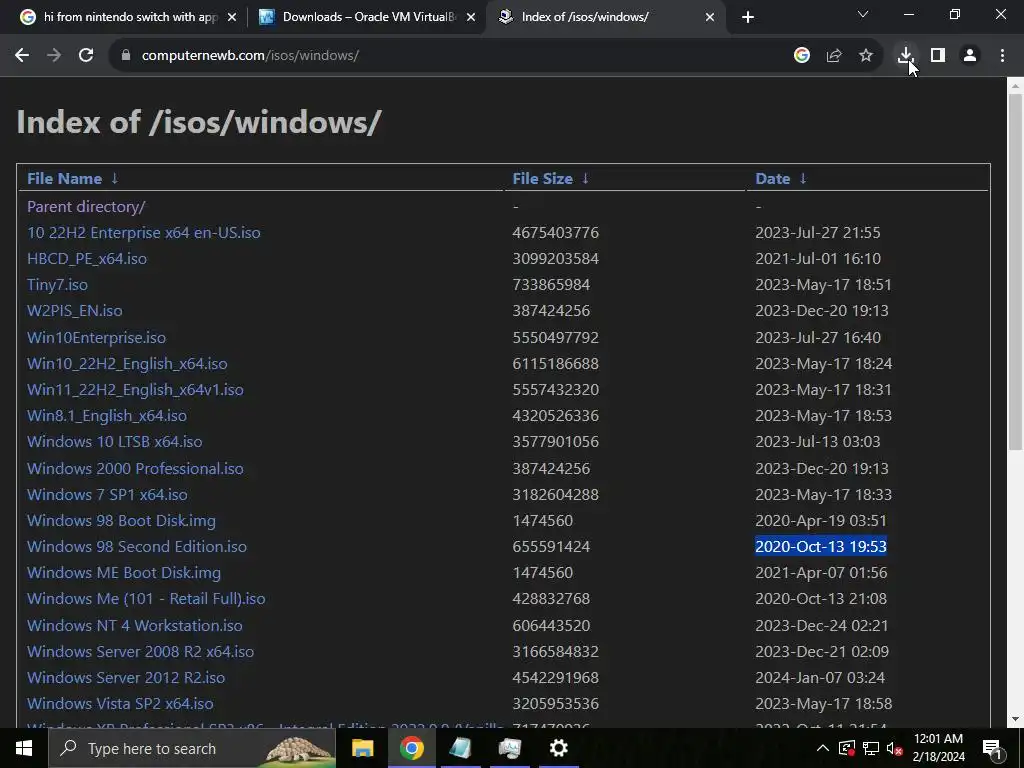Viewport: 1024px width, 768px height.
Task: Download Windows 7 SP1 x64.iso
Action: click(107, 494)
